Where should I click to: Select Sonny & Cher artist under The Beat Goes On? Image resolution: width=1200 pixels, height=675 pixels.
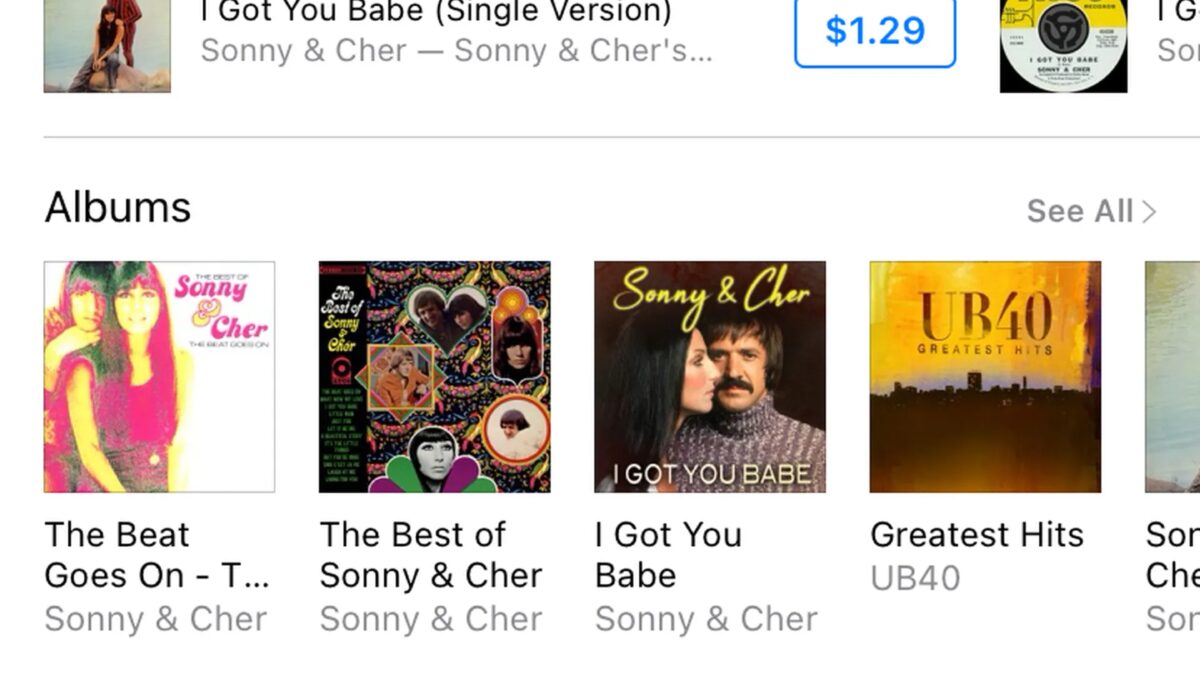point(156,619)
